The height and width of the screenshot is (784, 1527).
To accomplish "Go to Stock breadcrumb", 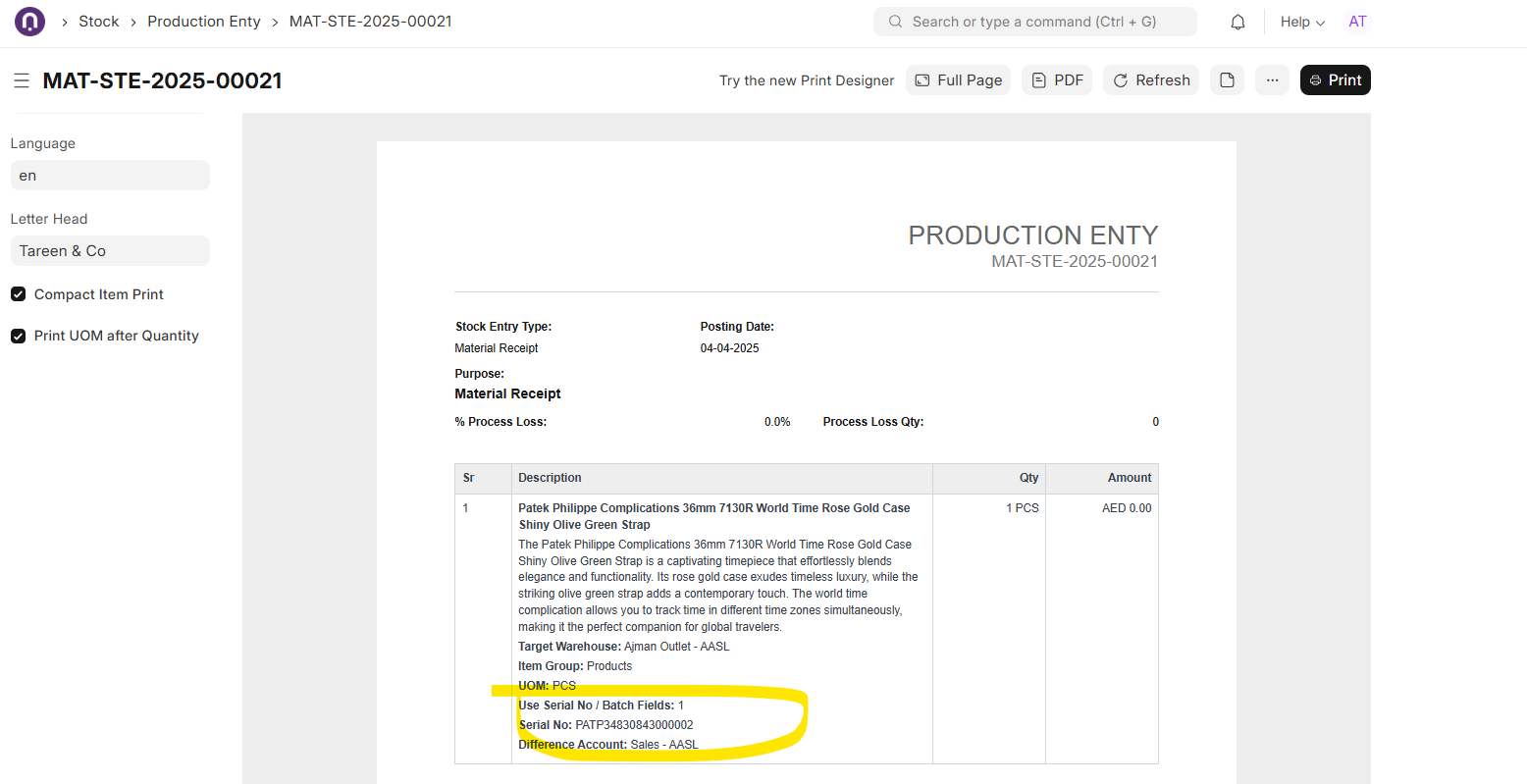I will tap(99, 22).
